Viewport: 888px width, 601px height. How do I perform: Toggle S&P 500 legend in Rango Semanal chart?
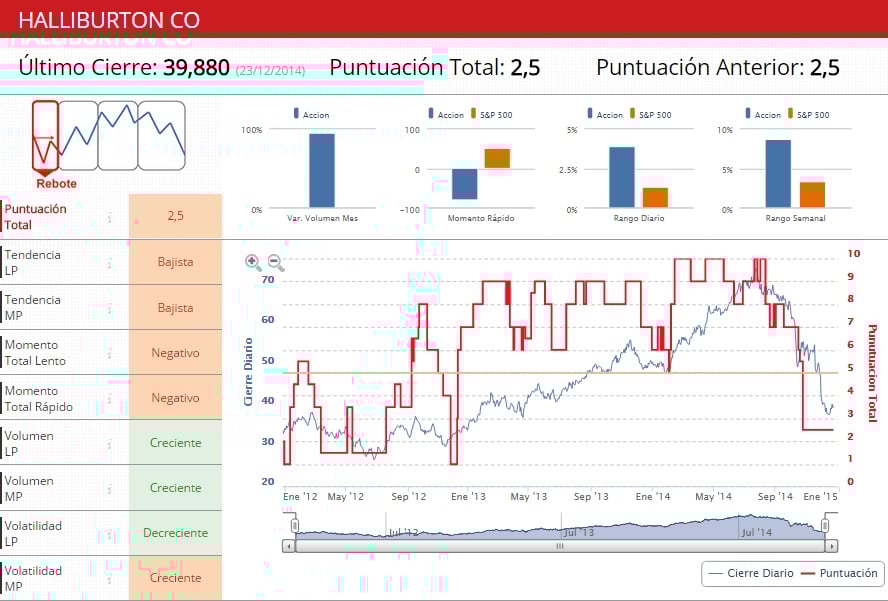808,114
